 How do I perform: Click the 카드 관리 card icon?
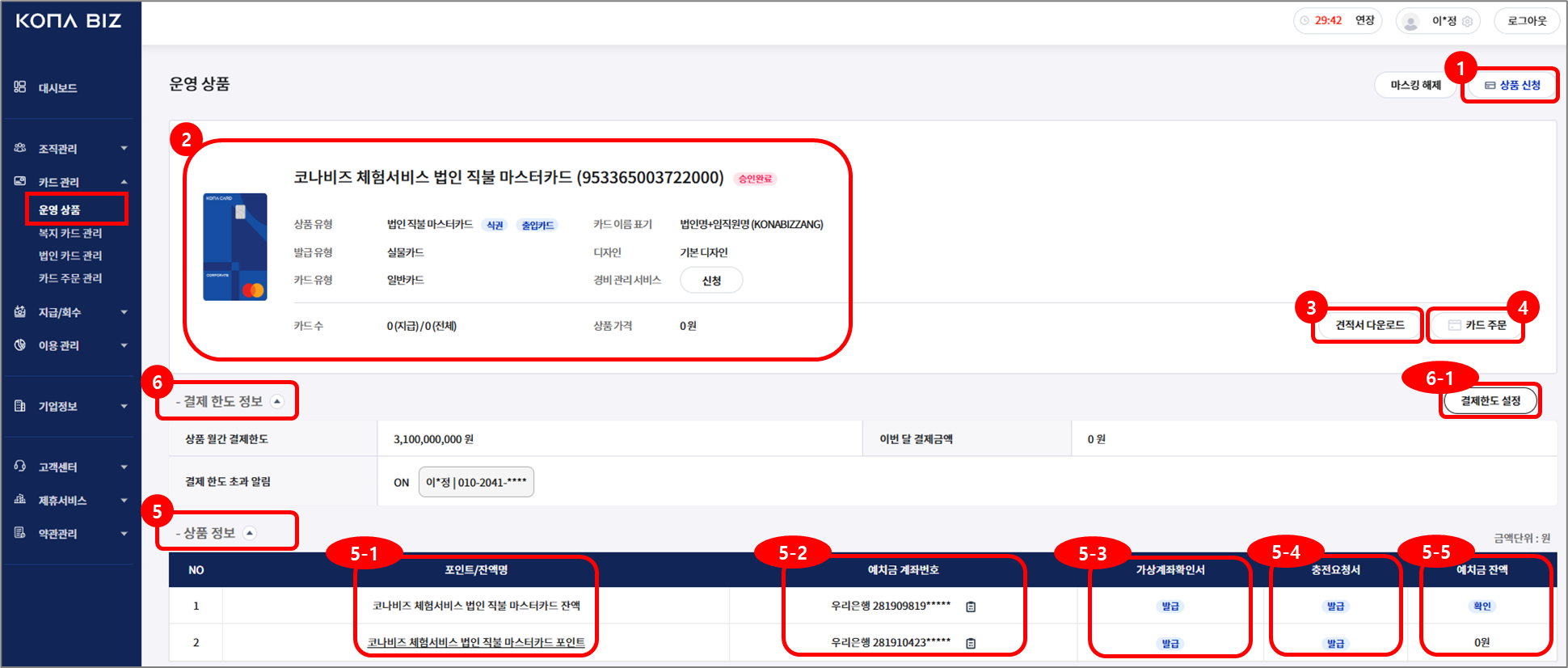[x=20, y=181]
